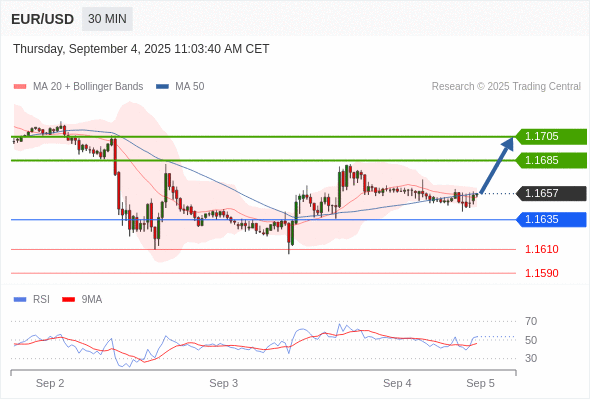
Task: Select the MA 20 + Bollinger Bands legend label
Action: click(x=88, y=87)
